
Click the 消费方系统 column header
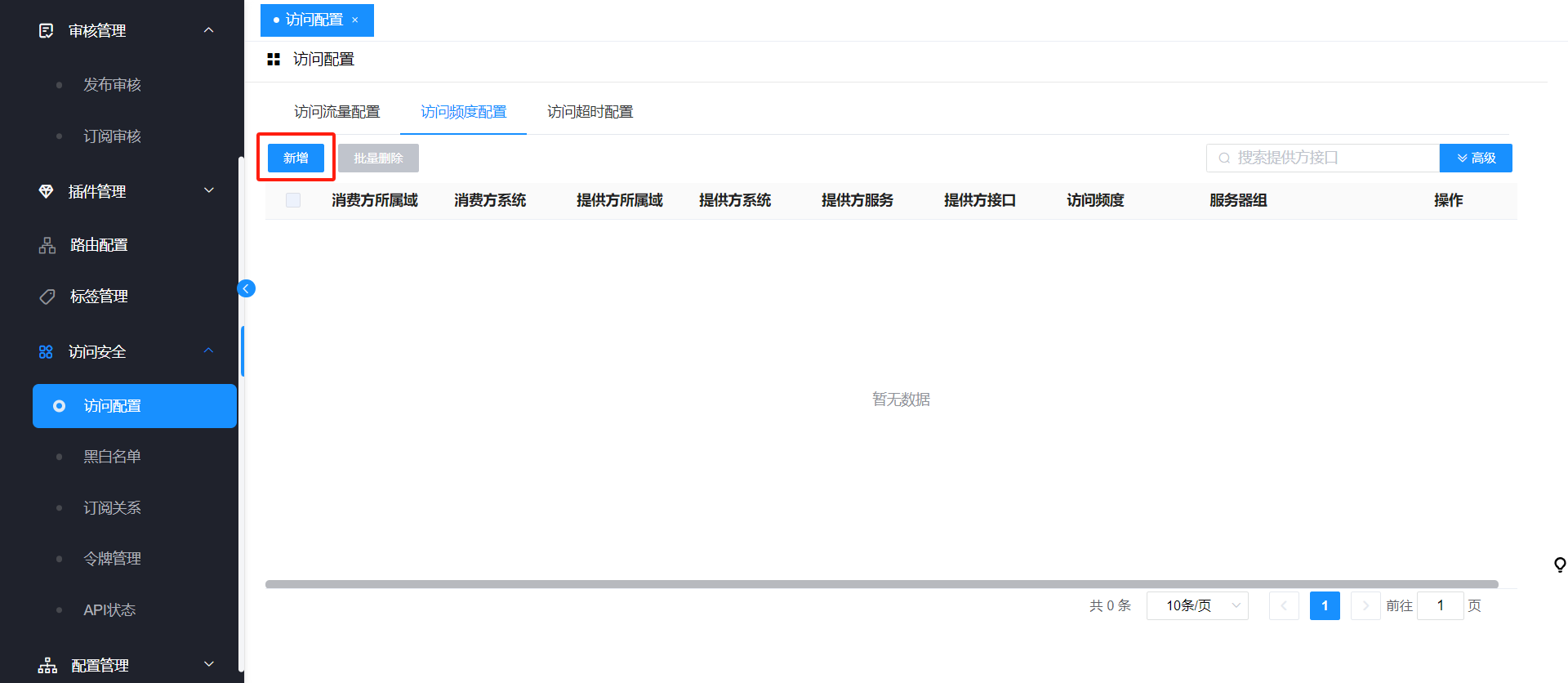pyautogui.click(x=490, y=200)
